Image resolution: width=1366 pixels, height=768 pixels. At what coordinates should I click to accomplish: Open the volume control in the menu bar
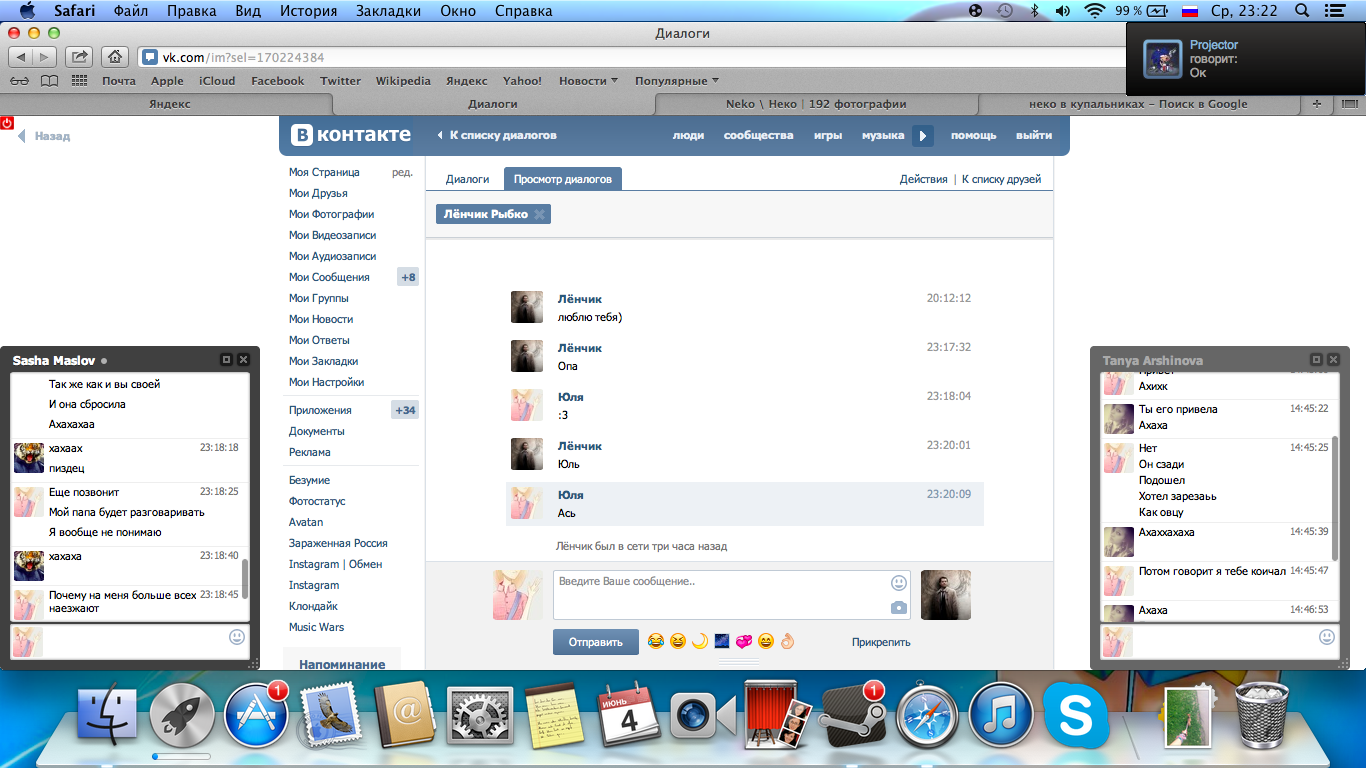click(1062, 11)
